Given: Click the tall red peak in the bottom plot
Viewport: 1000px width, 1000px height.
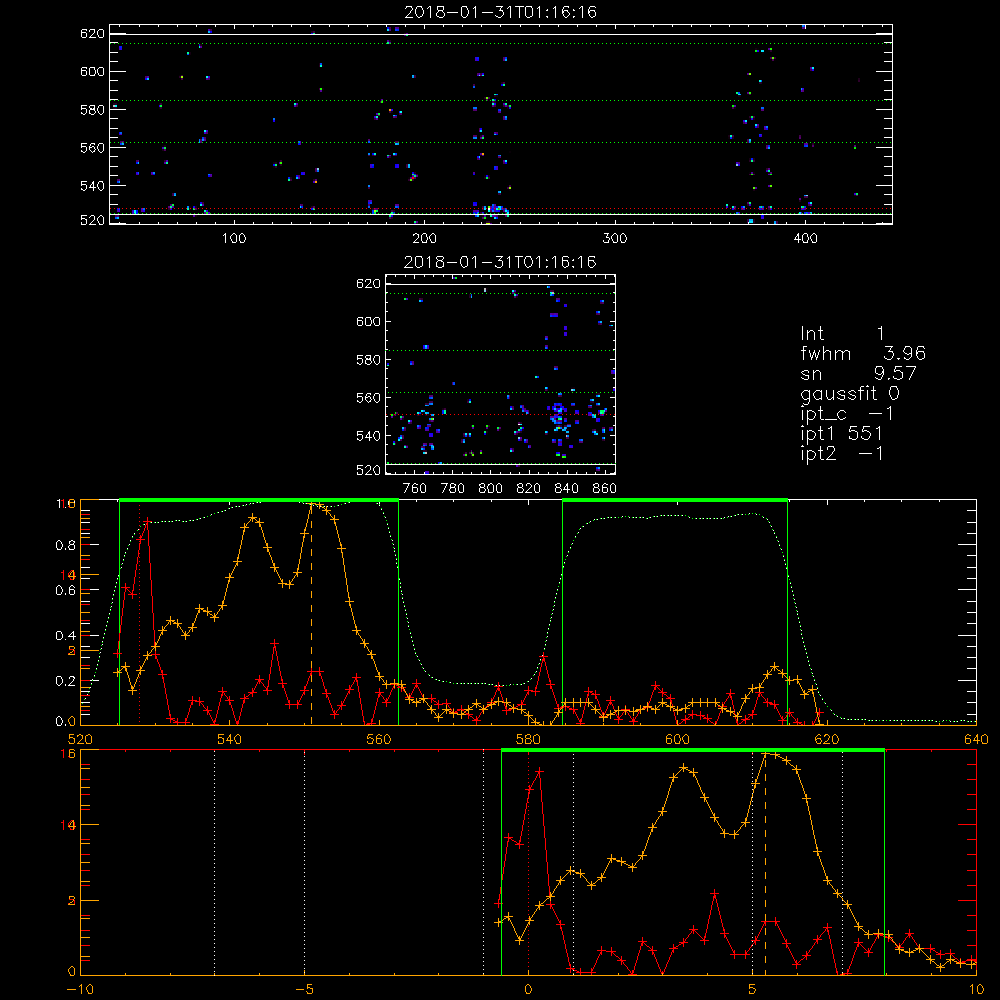Looking at the screenshot, I should pyautogui.click(x=540, y=772).
